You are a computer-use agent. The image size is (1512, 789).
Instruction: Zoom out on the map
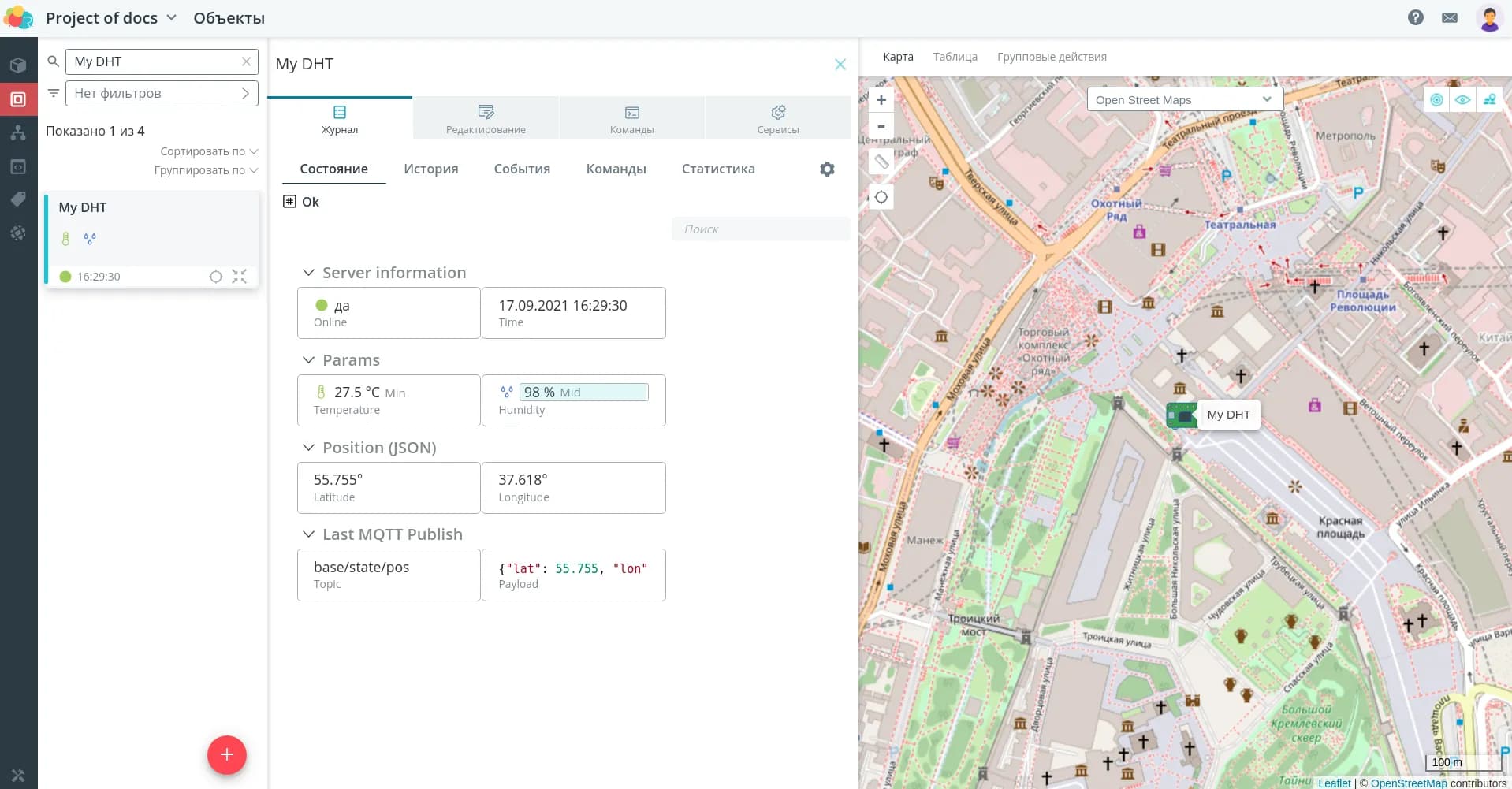click(881, 127)
